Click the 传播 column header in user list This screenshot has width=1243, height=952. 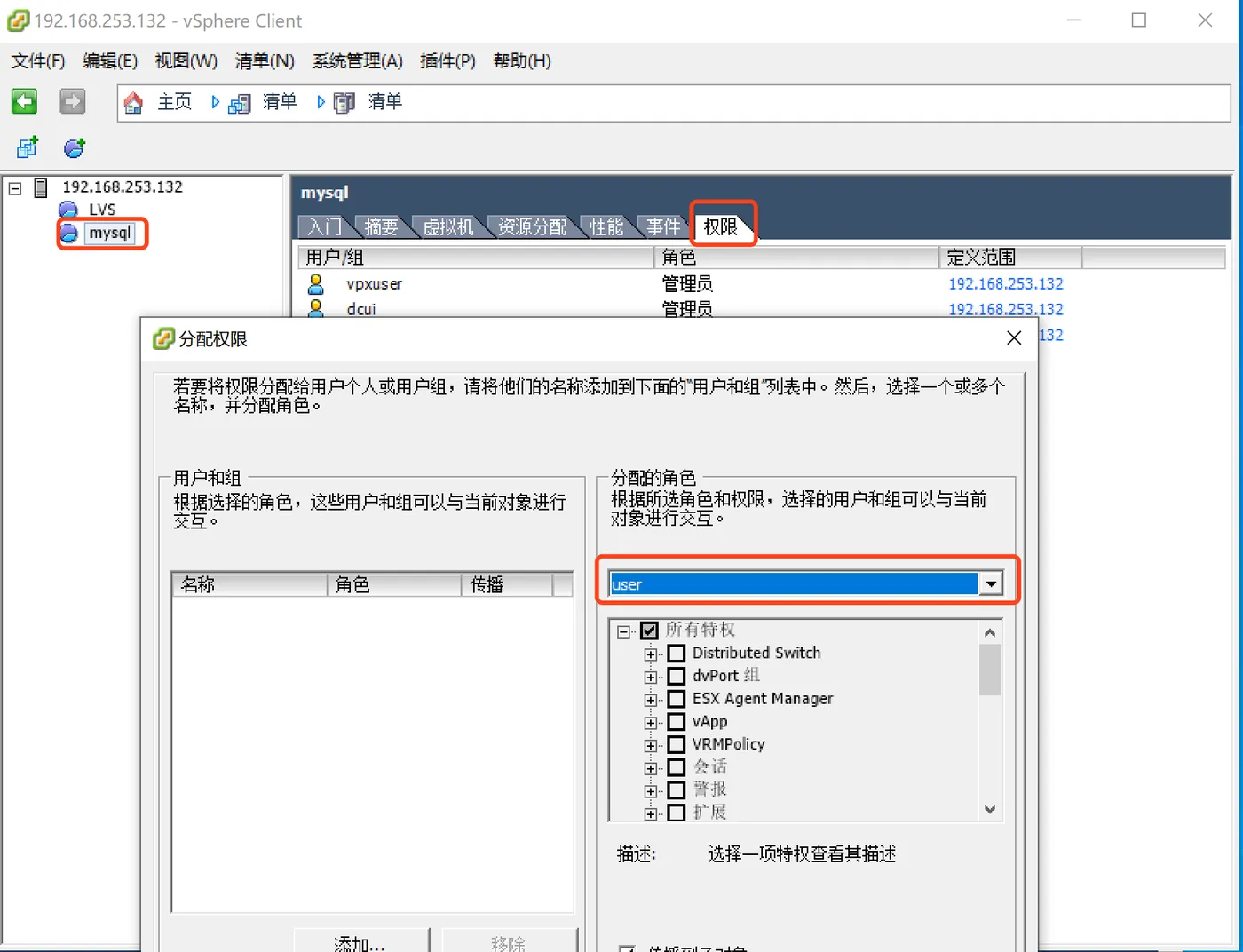coord(507,584)
